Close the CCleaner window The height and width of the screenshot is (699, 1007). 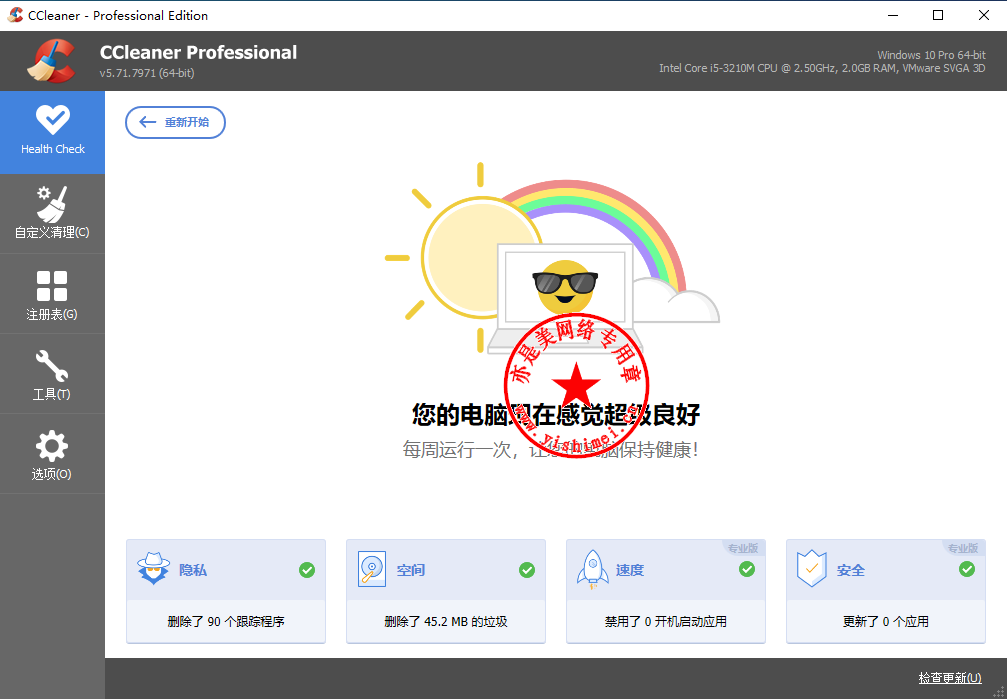click(984, 15)
